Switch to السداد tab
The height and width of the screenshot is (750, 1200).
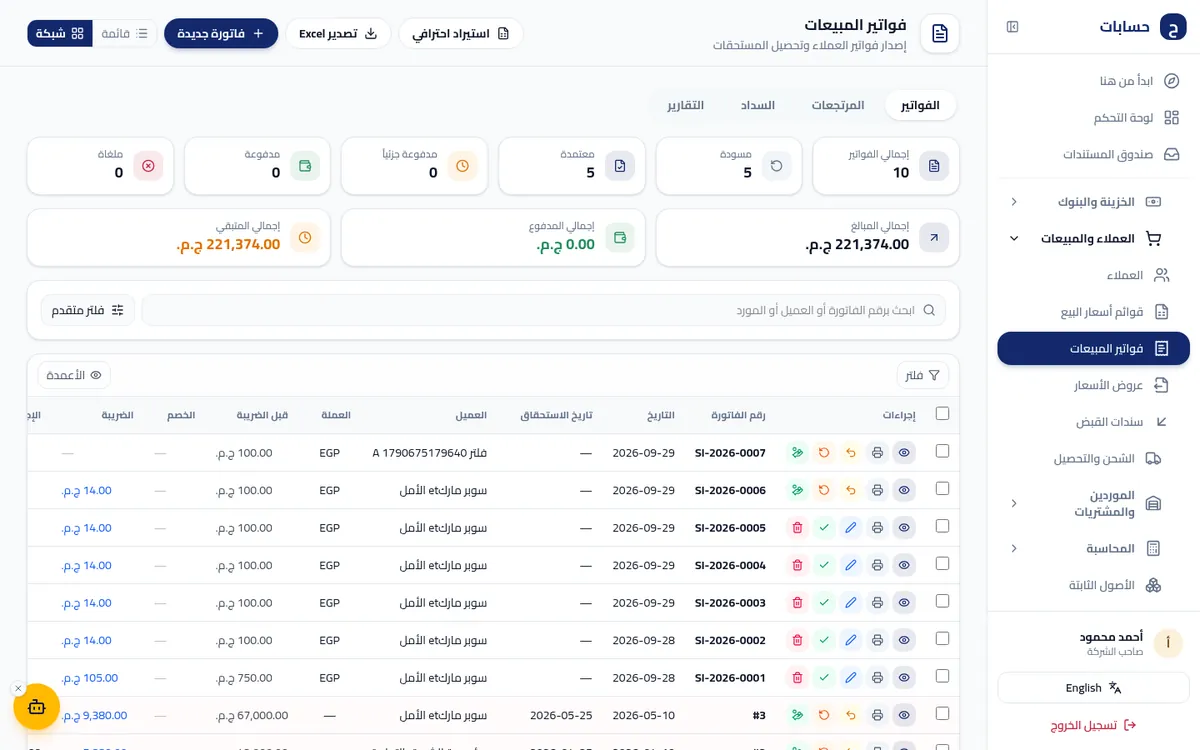[x=757, y=105]
